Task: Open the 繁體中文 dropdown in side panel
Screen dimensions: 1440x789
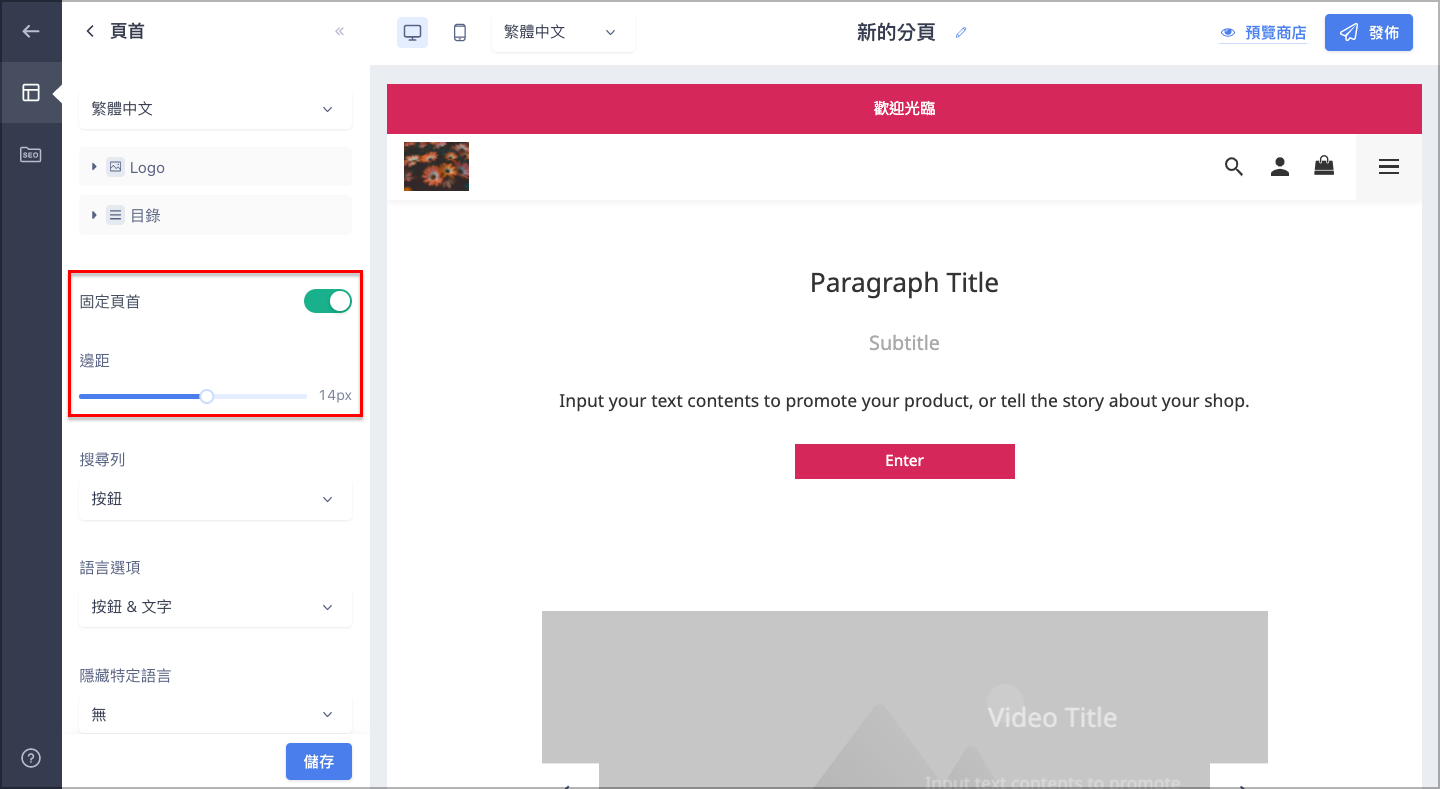Action: coord(215,109)
